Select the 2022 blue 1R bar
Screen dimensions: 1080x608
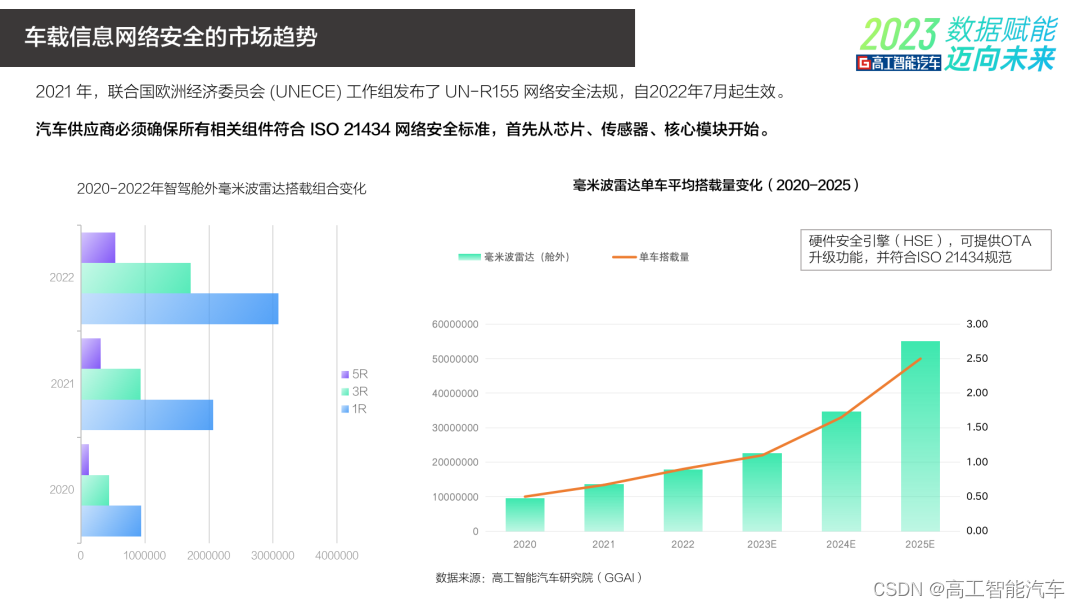coord(180,308)
